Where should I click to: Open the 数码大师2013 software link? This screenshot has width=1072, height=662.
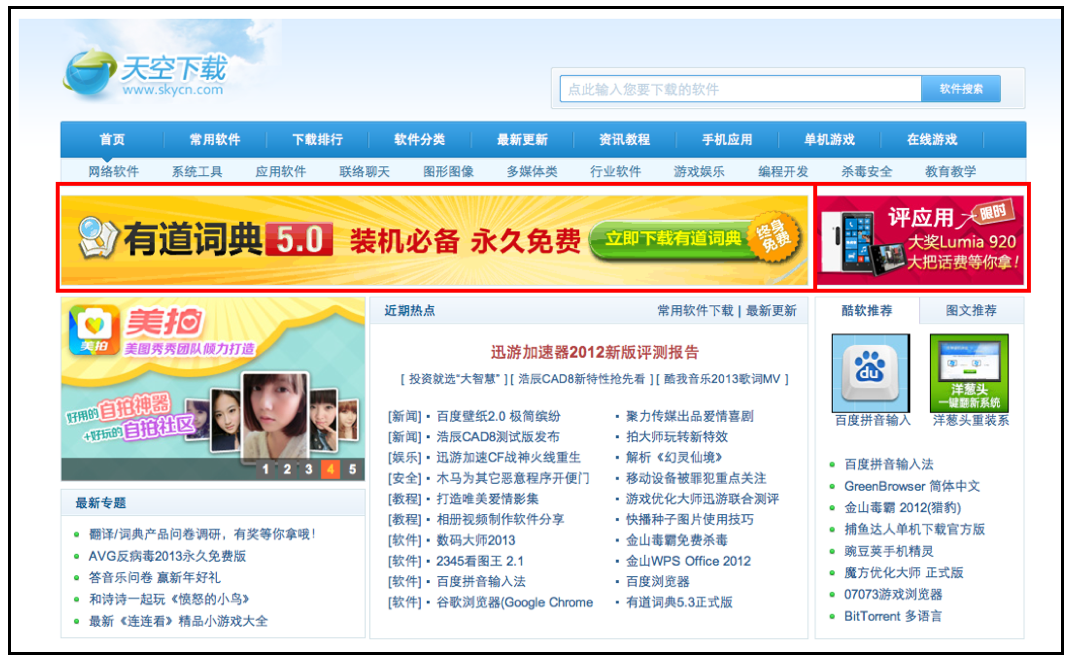[x=476, y=540]
